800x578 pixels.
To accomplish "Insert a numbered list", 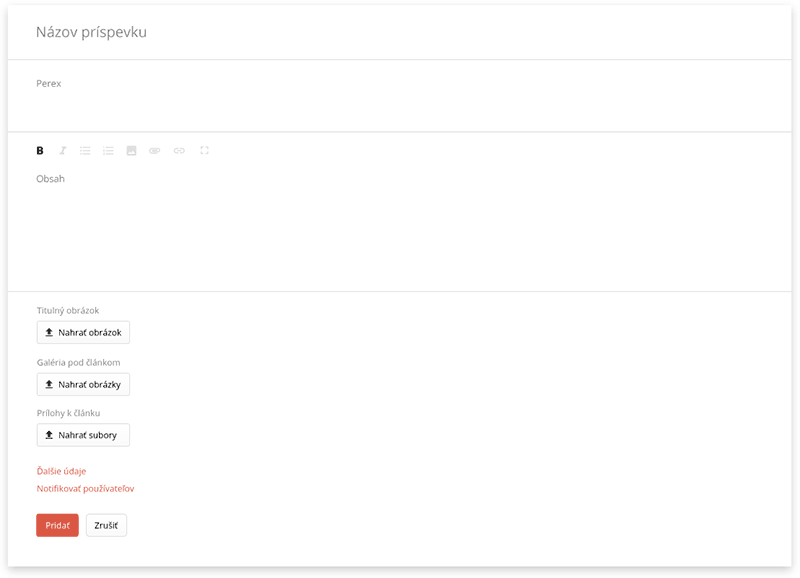I will click(x=108, y=150).
